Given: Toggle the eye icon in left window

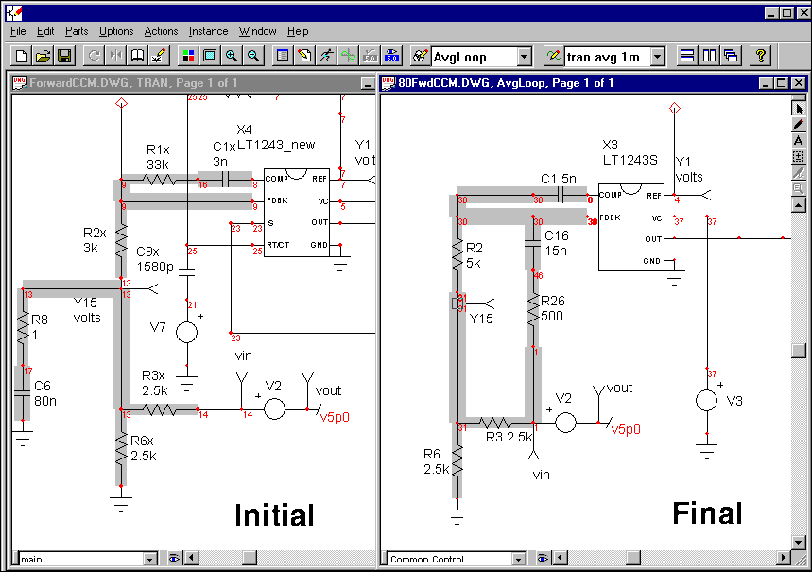Looking at the screenshot, I should pyautogui.click(x=173, y=558).
